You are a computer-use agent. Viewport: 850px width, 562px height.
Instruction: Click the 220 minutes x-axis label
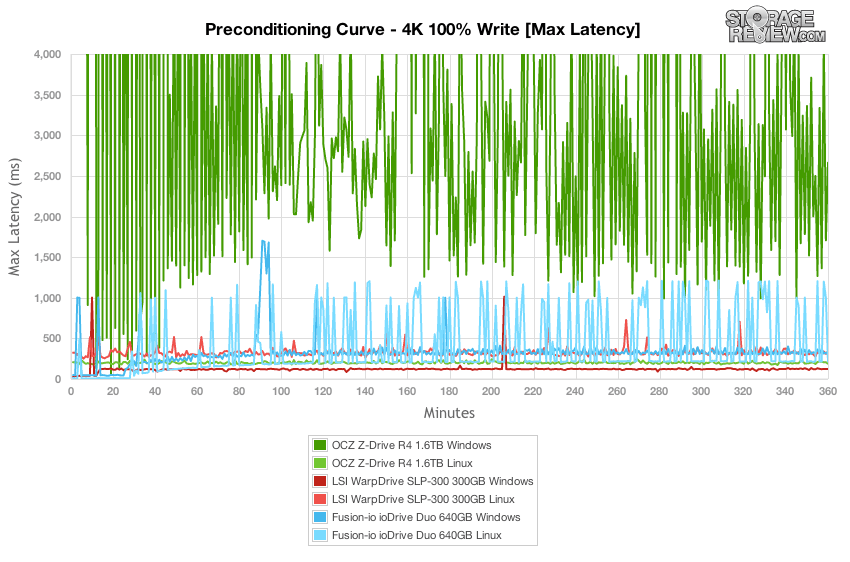[533, 391]
